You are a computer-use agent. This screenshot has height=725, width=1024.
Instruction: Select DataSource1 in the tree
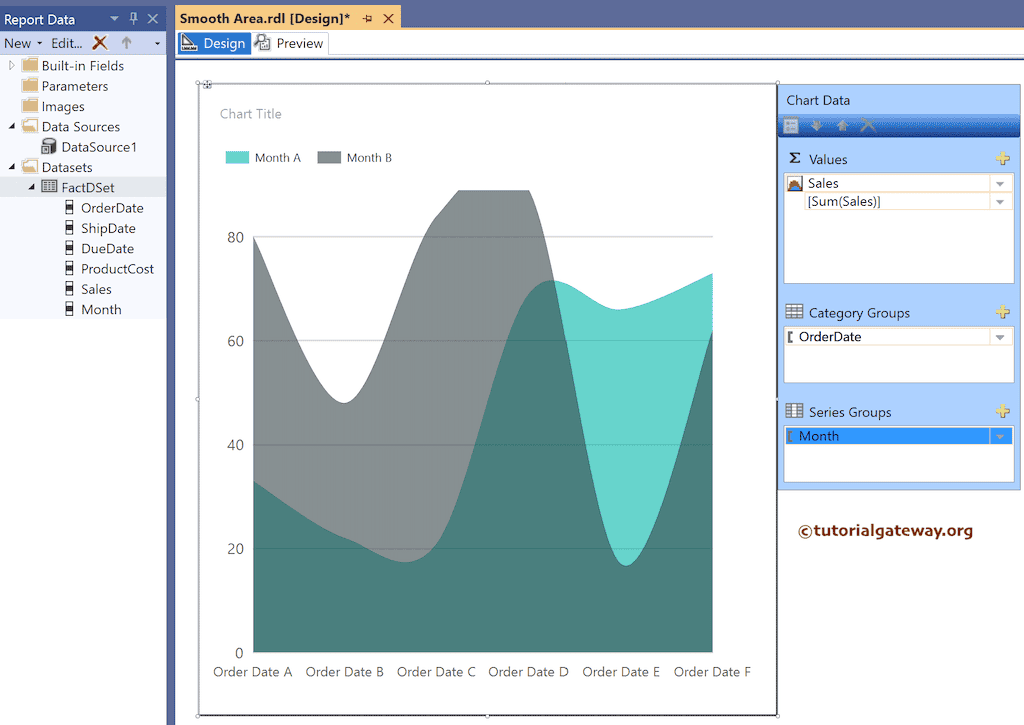99,147
